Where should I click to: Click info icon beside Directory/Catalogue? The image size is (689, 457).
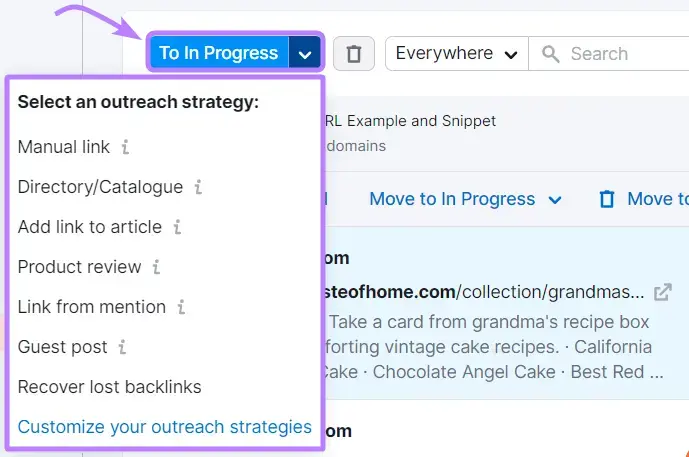[x=198, y=187]
